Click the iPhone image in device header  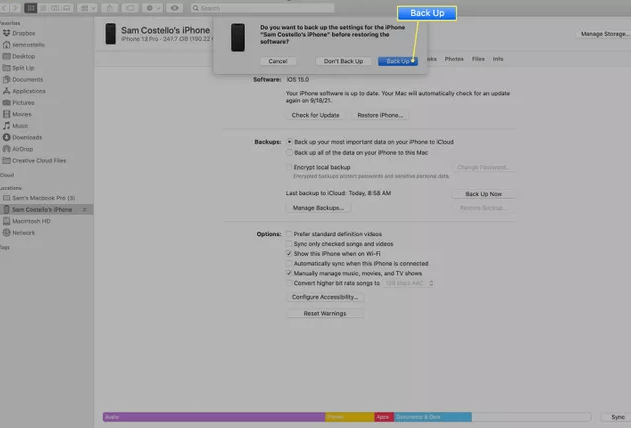pos(111,34)
